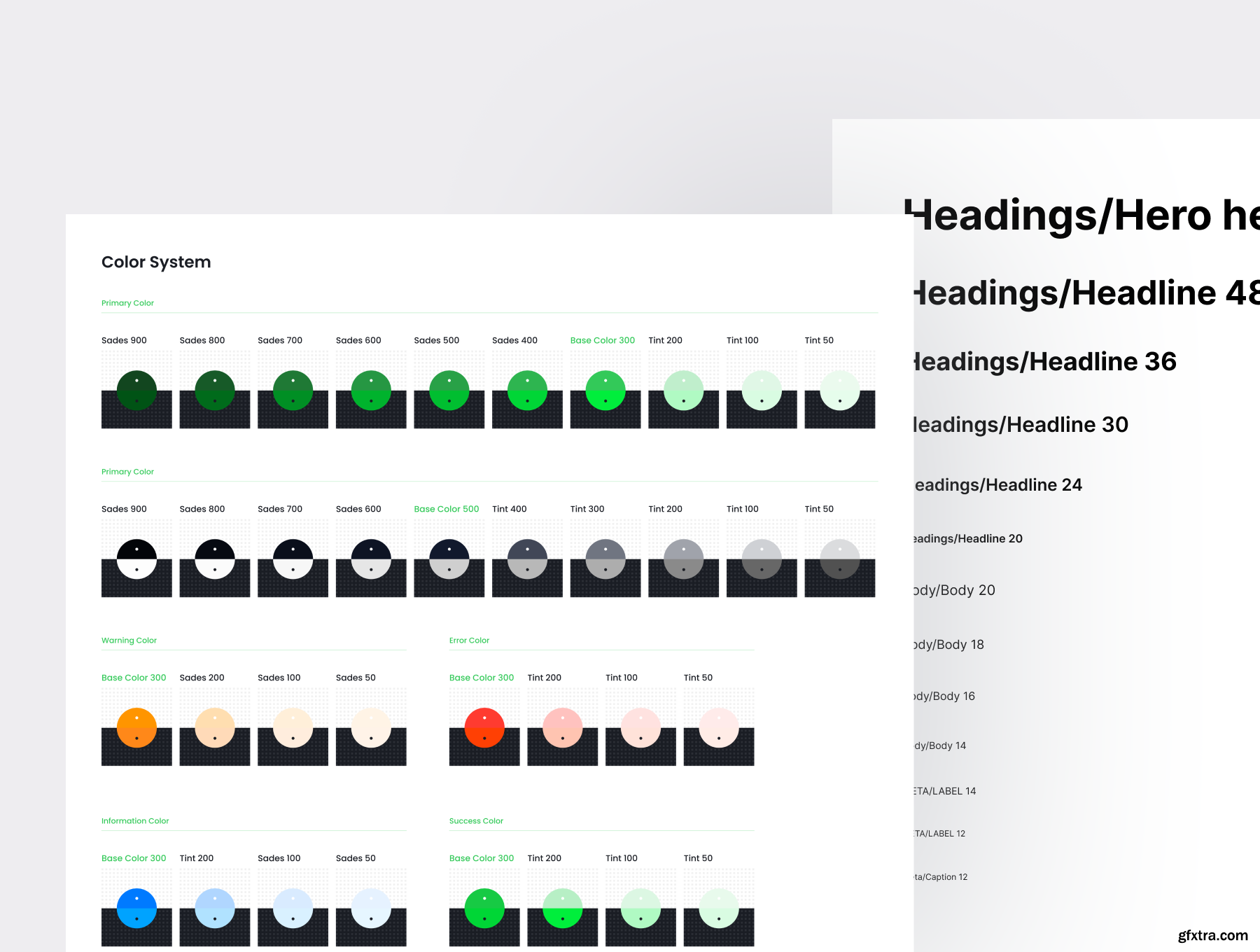Pick the orange Warning Base Color 300 swatch
Image resolution: width=1260 pixels, height=952 pixels.
pyautogui.click(x=136, y=728)
